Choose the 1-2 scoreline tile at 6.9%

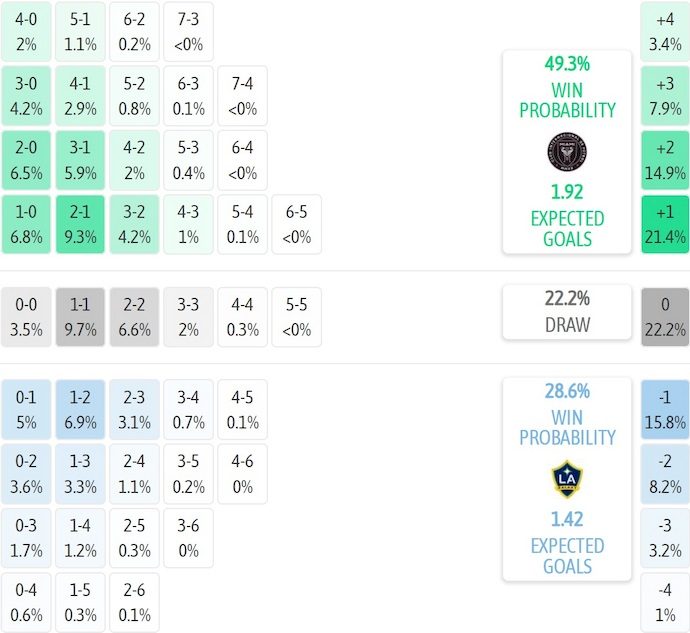80,409
